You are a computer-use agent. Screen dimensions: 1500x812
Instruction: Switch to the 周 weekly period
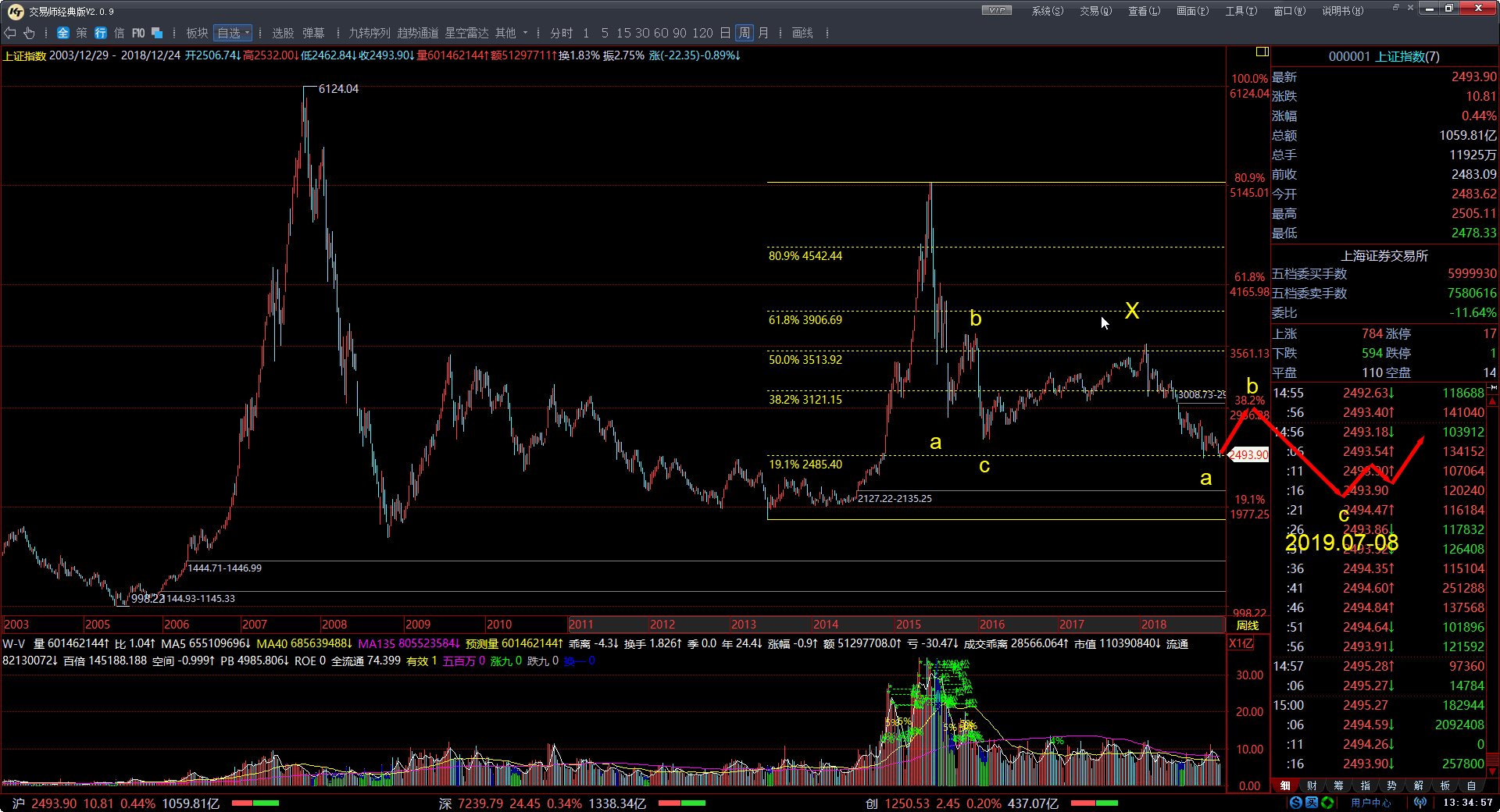(745, 33)
